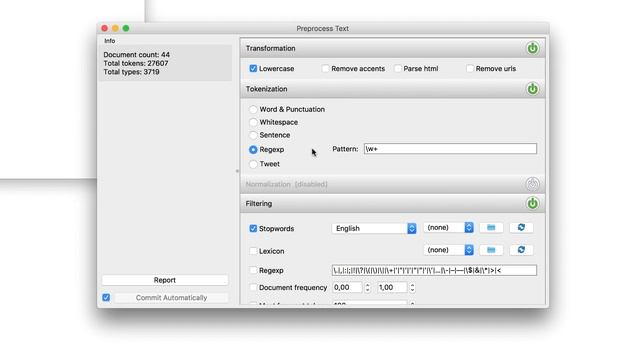This screenshot has height=360, width=640.
Task: Reload the lexicon file
Action: tap(521, 250)
